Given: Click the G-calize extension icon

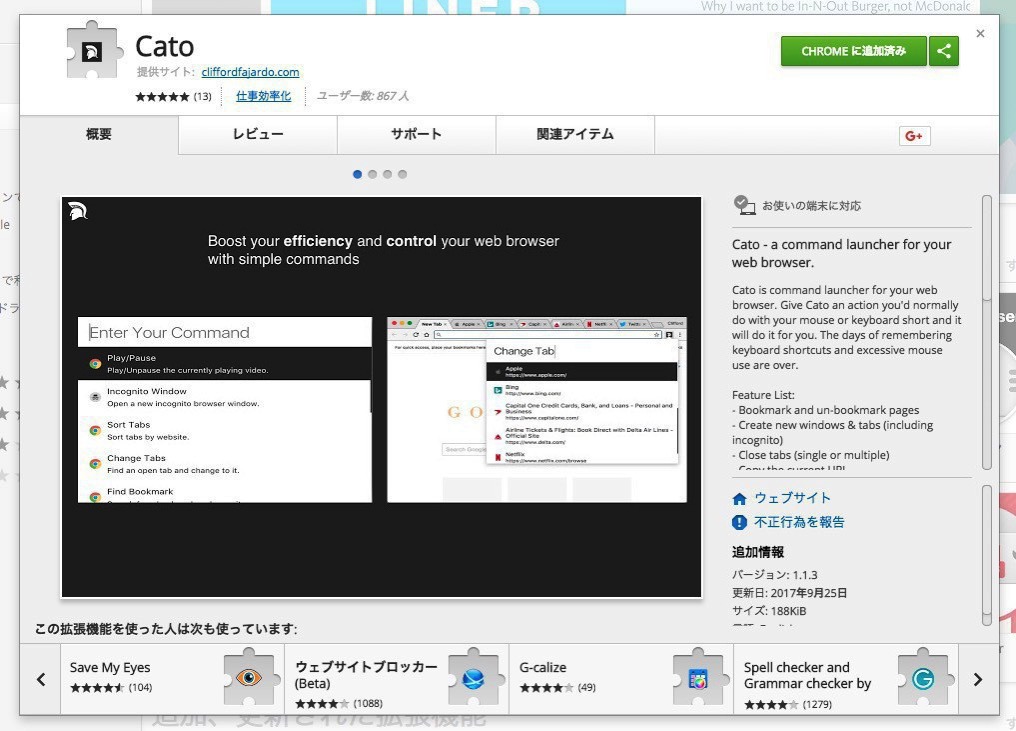Looking at the screenshot, I should click(697, 678).
